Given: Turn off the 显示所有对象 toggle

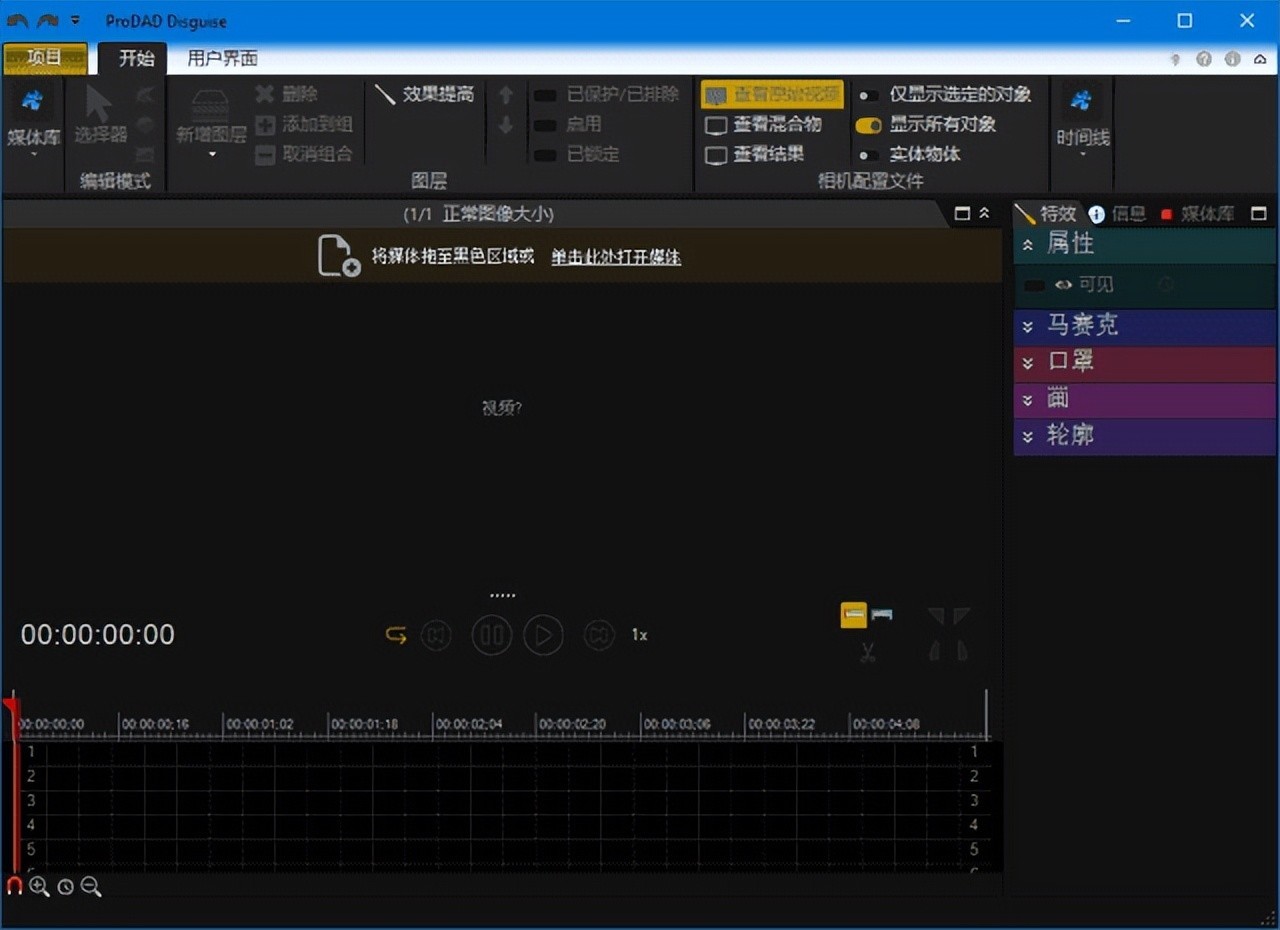Looking at the screenshot, I should tap(868, 125).
